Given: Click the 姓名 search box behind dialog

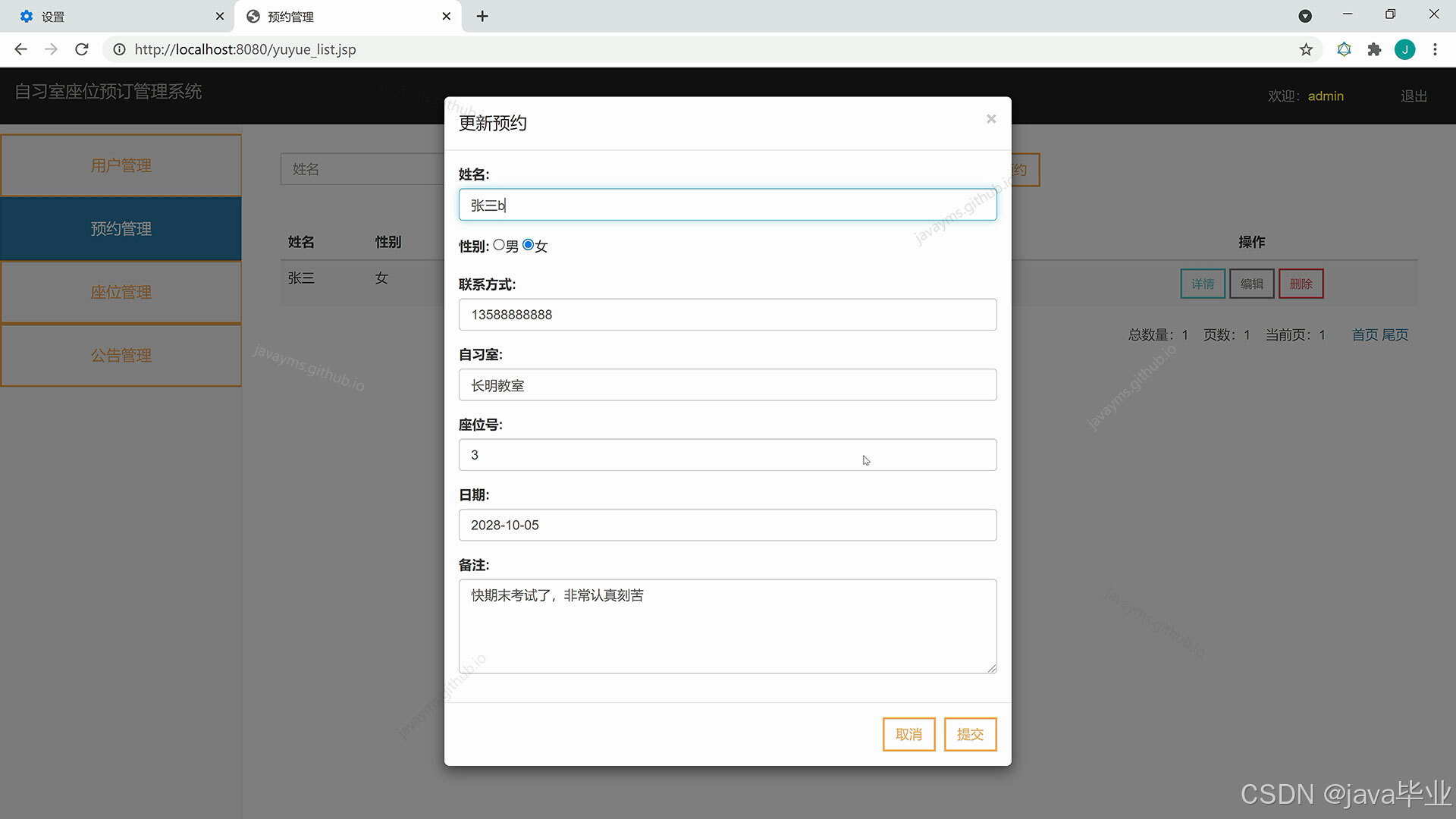Looking at the screenshot, I should [x=362, y=169].
